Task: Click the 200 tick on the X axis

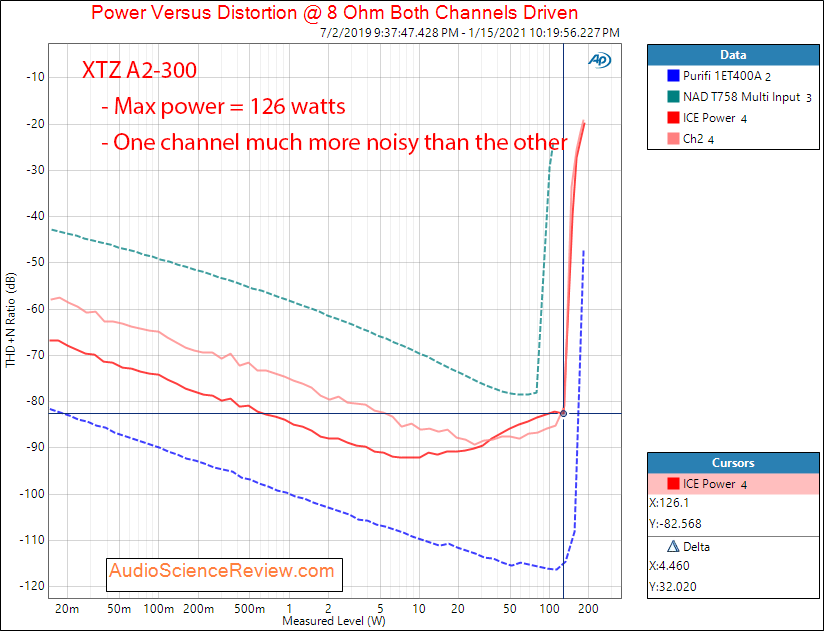Action: (589, 609)
